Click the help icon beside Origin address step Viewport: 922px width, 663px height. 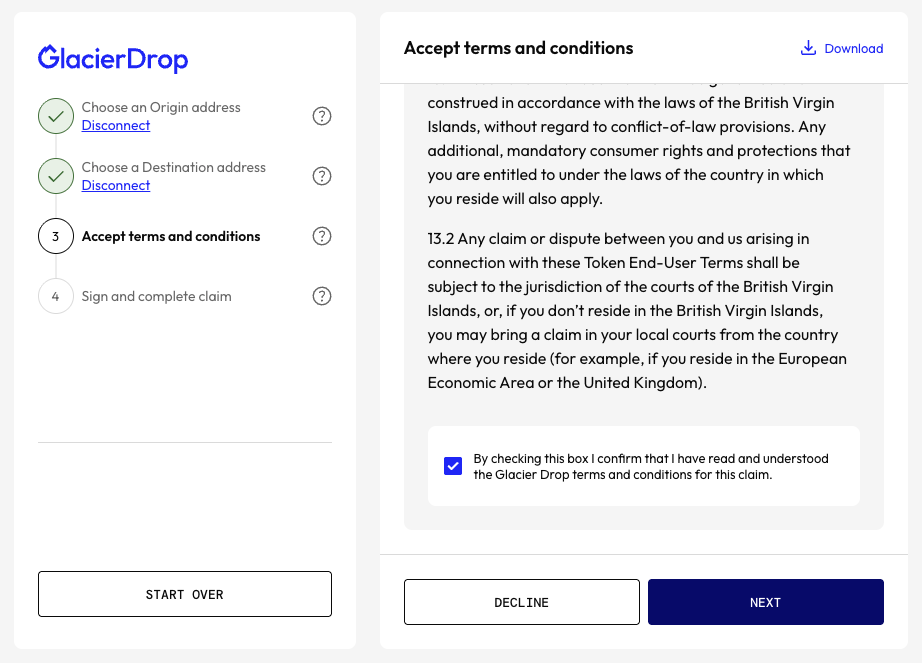click(322, 116)
